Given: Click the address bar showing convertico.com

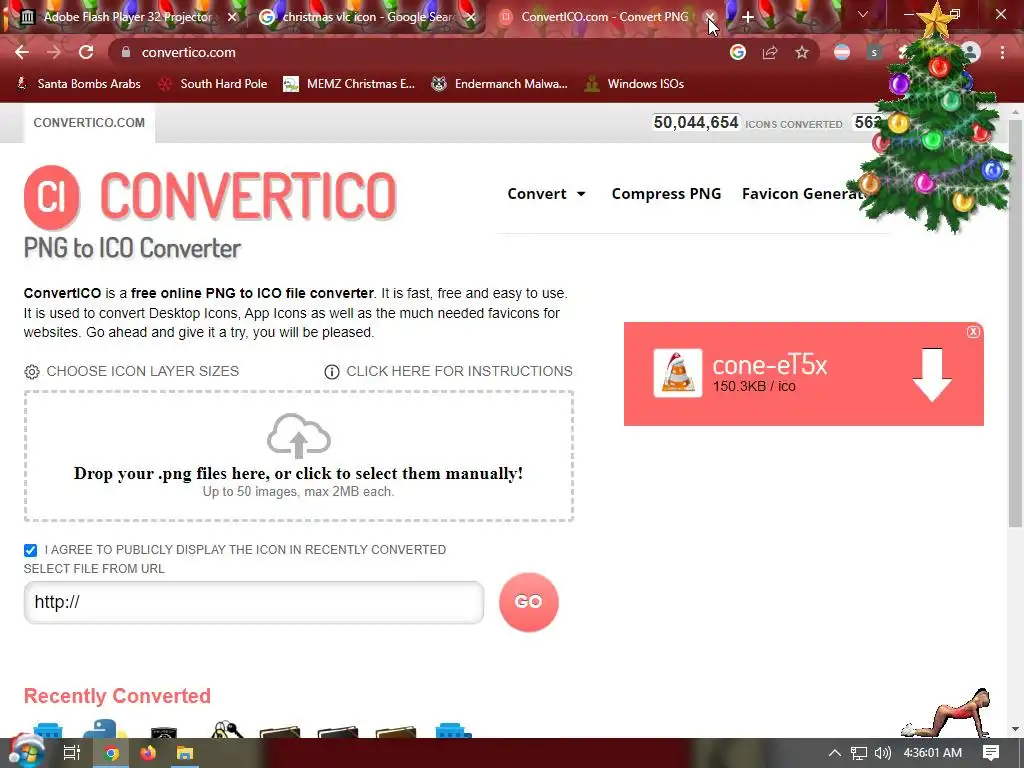Looking at the screenshot, I should pos(417,52).
